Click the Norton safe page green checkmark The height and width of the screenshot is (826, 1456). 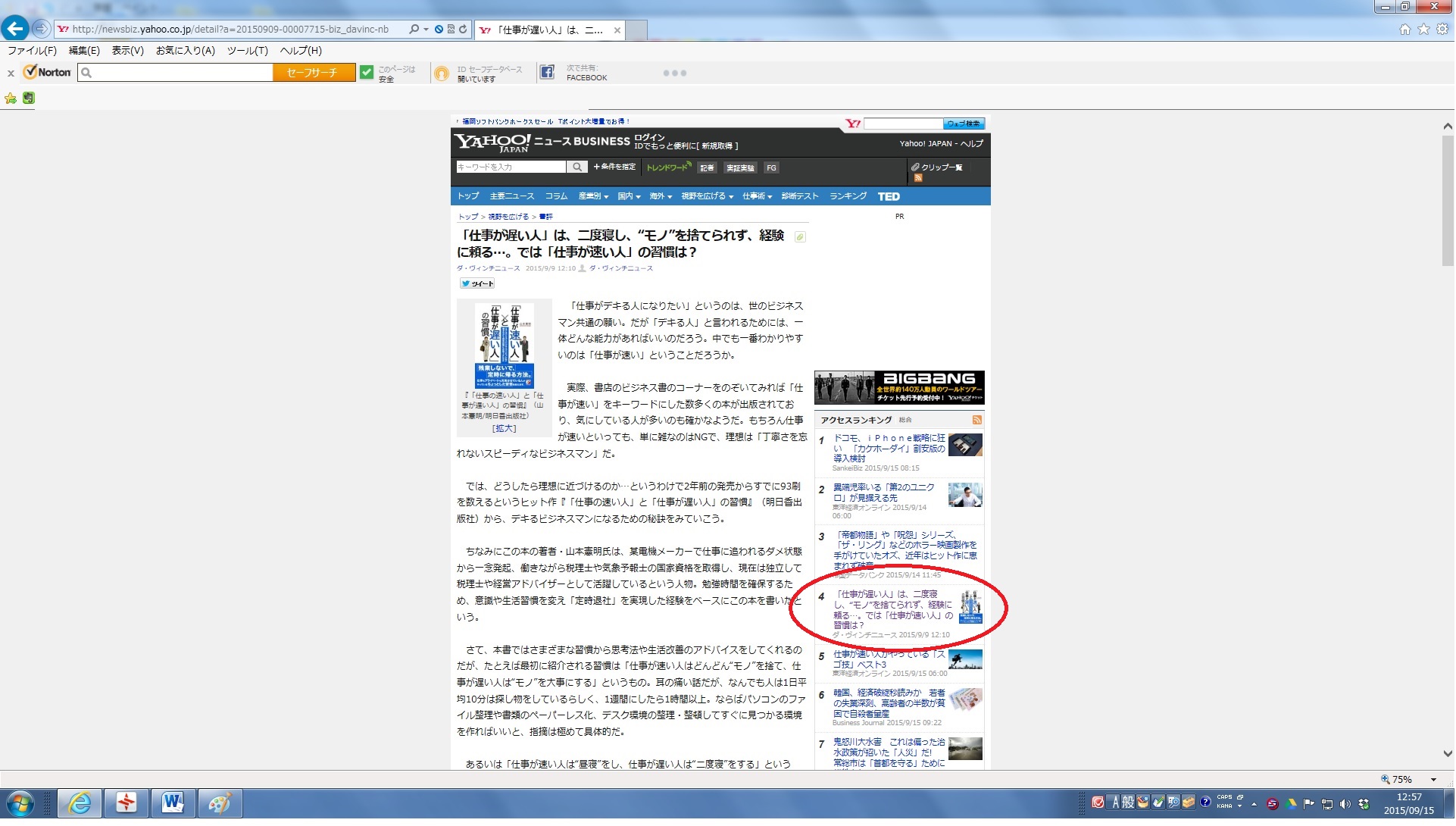(367, 73)
